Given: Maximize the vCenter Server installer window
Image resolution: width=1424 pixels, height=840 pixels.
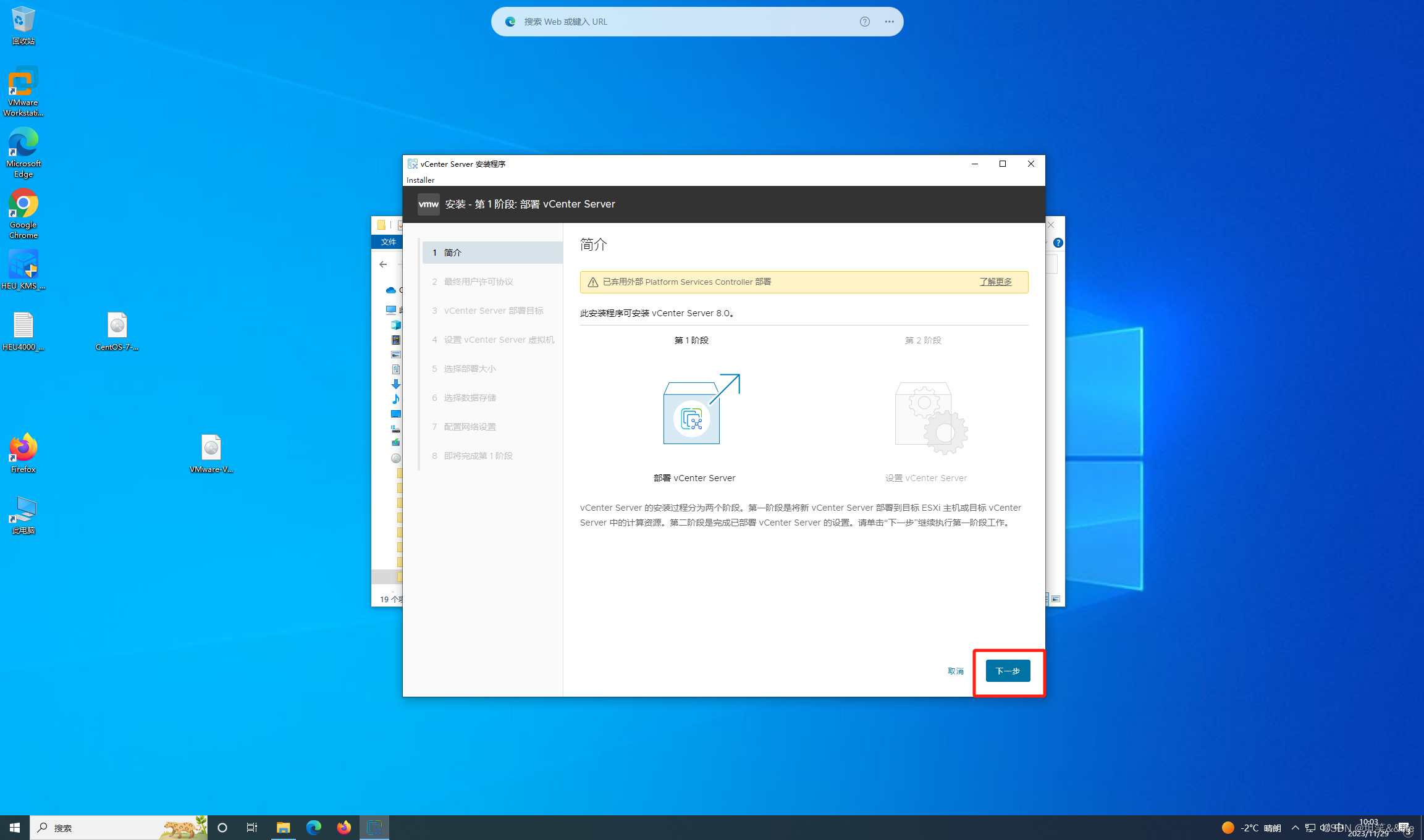Looking at the screenshot, I should point(1003,164).
